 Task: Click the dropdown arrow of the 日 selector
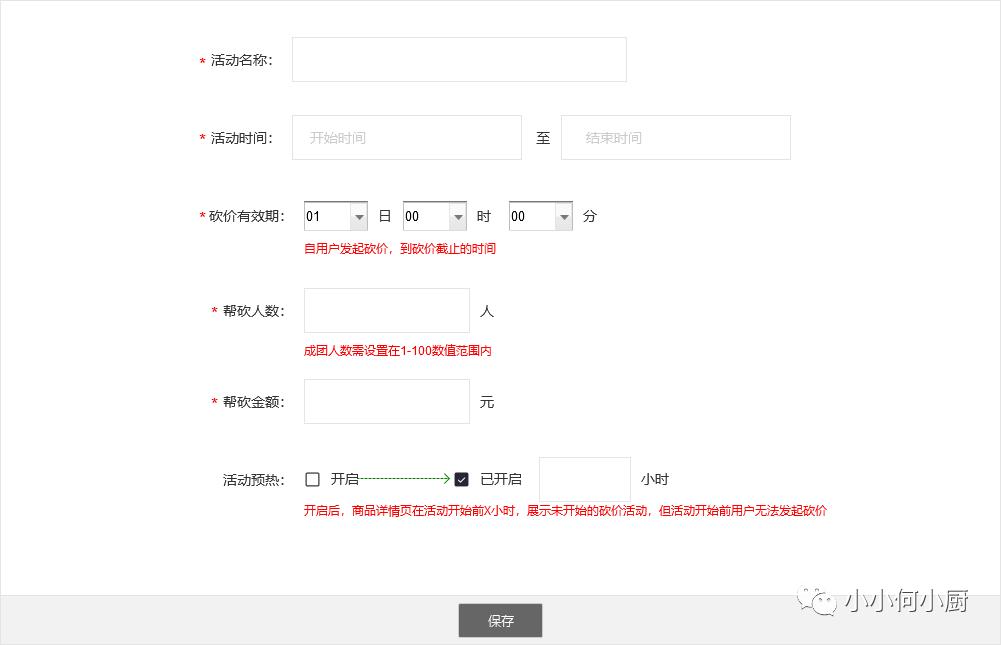pyautogui.click(x=360, y=216)
